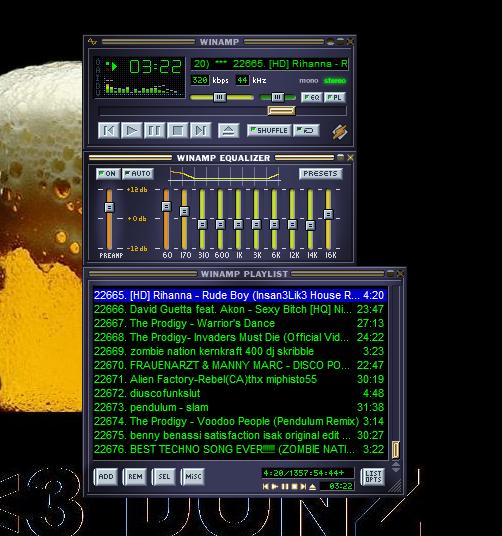502x536 pixels.
Task: Open the playlist MISC menu
Action: [193, 477]
